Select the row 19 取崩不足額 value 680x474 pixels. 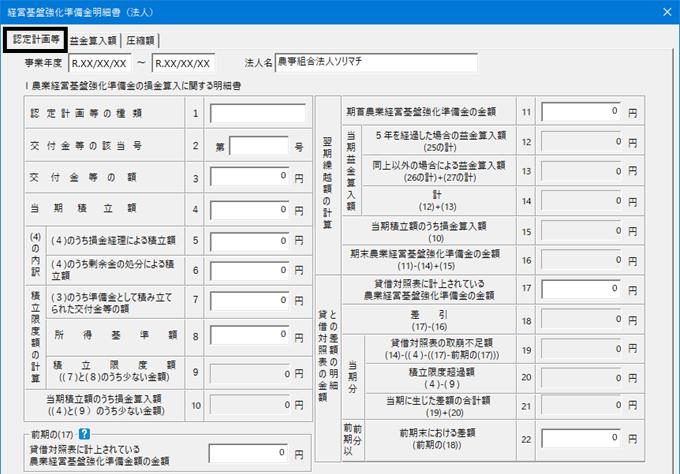coord(581,349)
